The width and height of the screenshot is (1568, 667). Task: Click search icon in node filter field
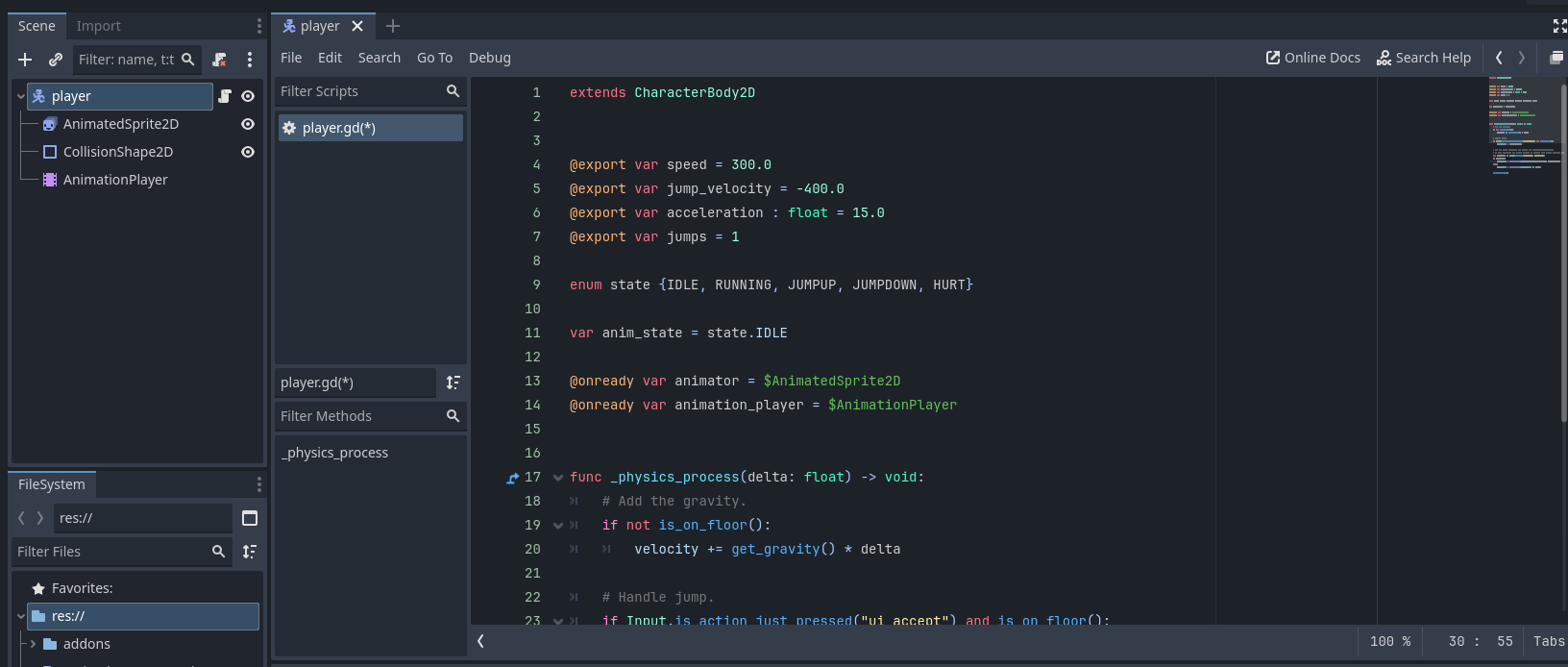(x=188, y=60)
